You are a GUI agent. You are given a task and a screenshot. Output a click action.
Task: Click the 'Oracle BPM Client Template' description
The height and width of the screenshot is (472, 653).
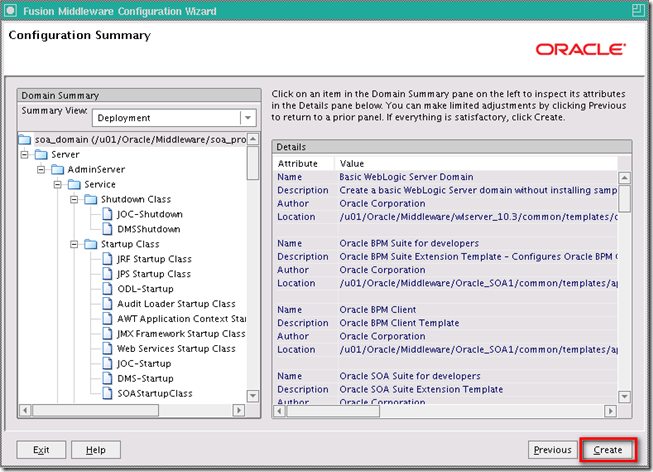pos(399,323)
